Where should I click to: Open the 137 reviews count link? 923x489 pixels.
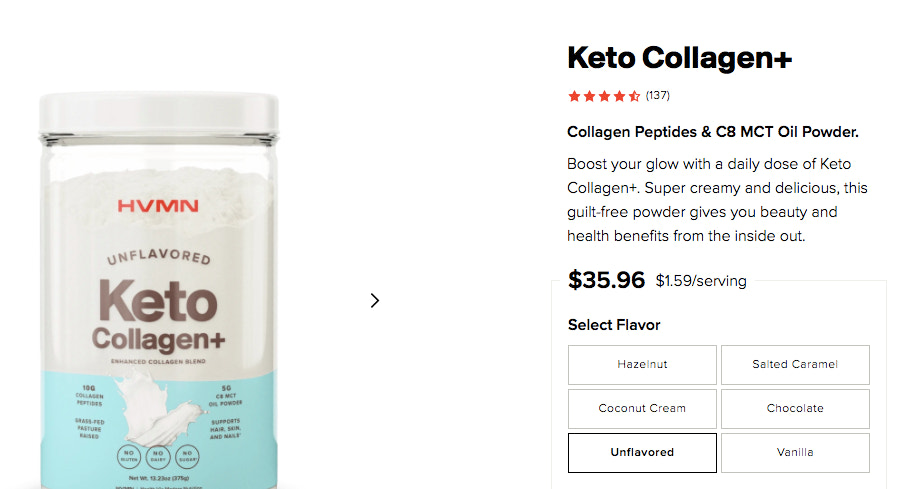click(x=658, y=96)
